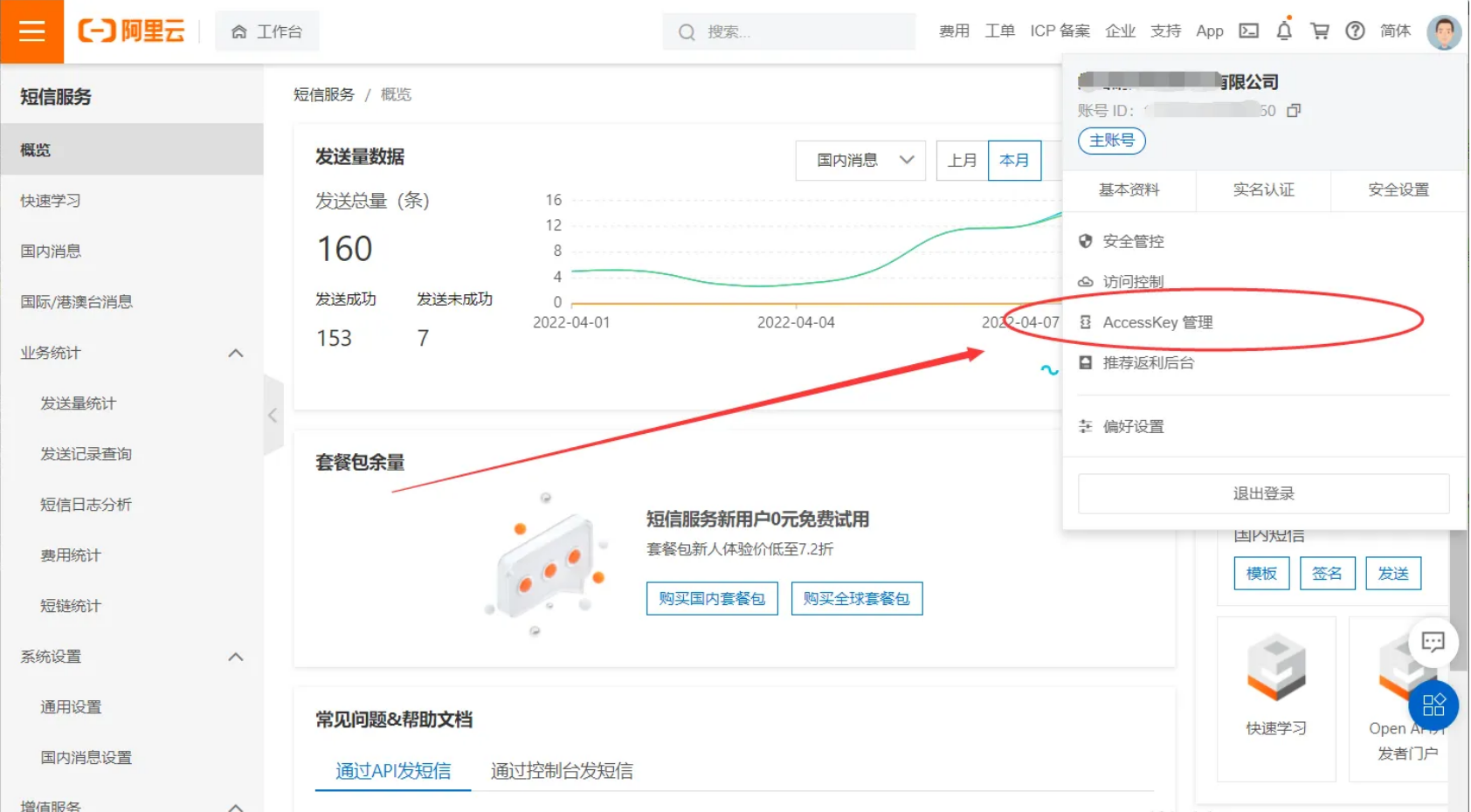Click 购买全球套餐包 button
1471x812 pixels.
[856, 599]
